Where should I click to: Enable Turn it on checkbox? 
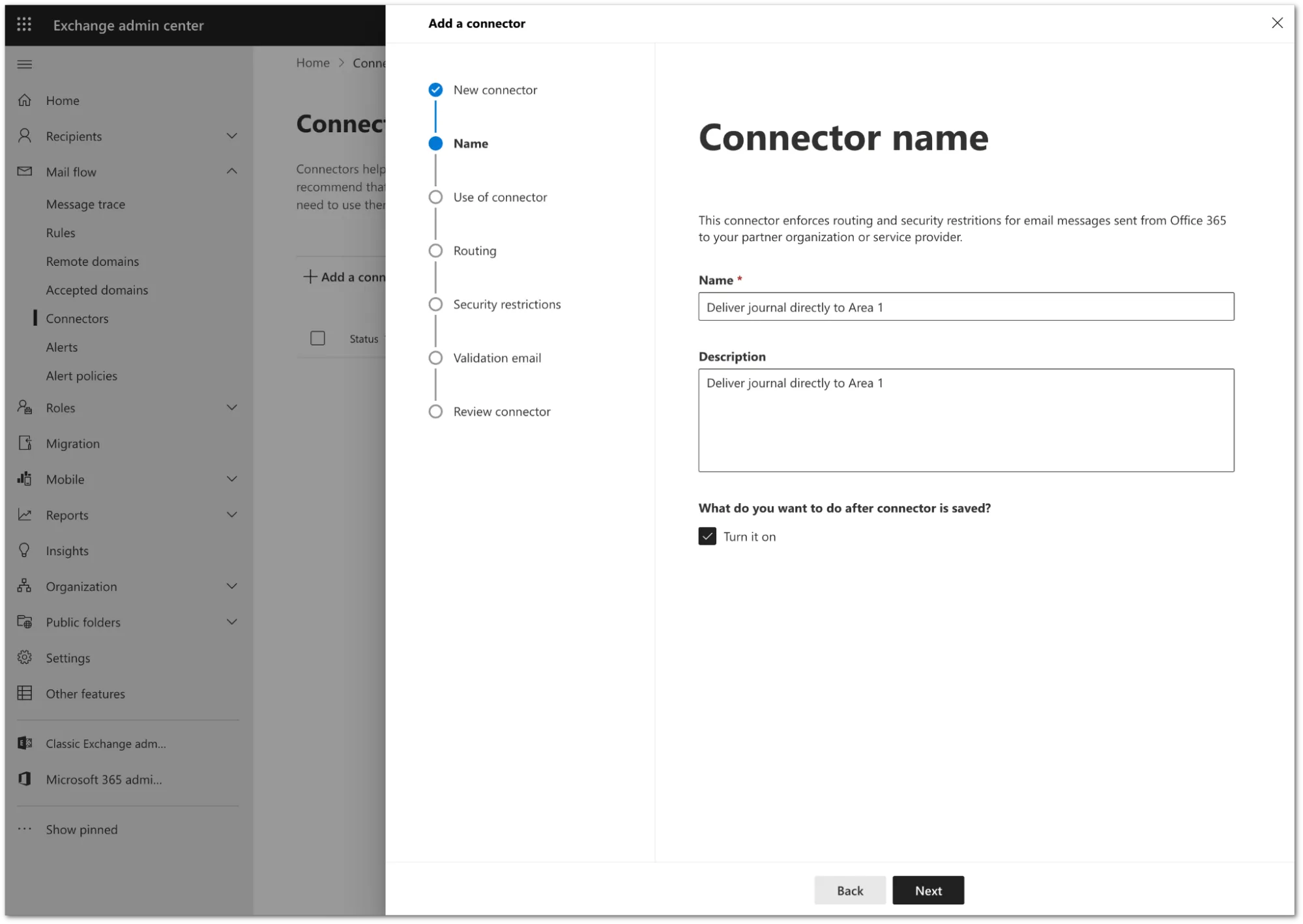(x=707, y=536)
